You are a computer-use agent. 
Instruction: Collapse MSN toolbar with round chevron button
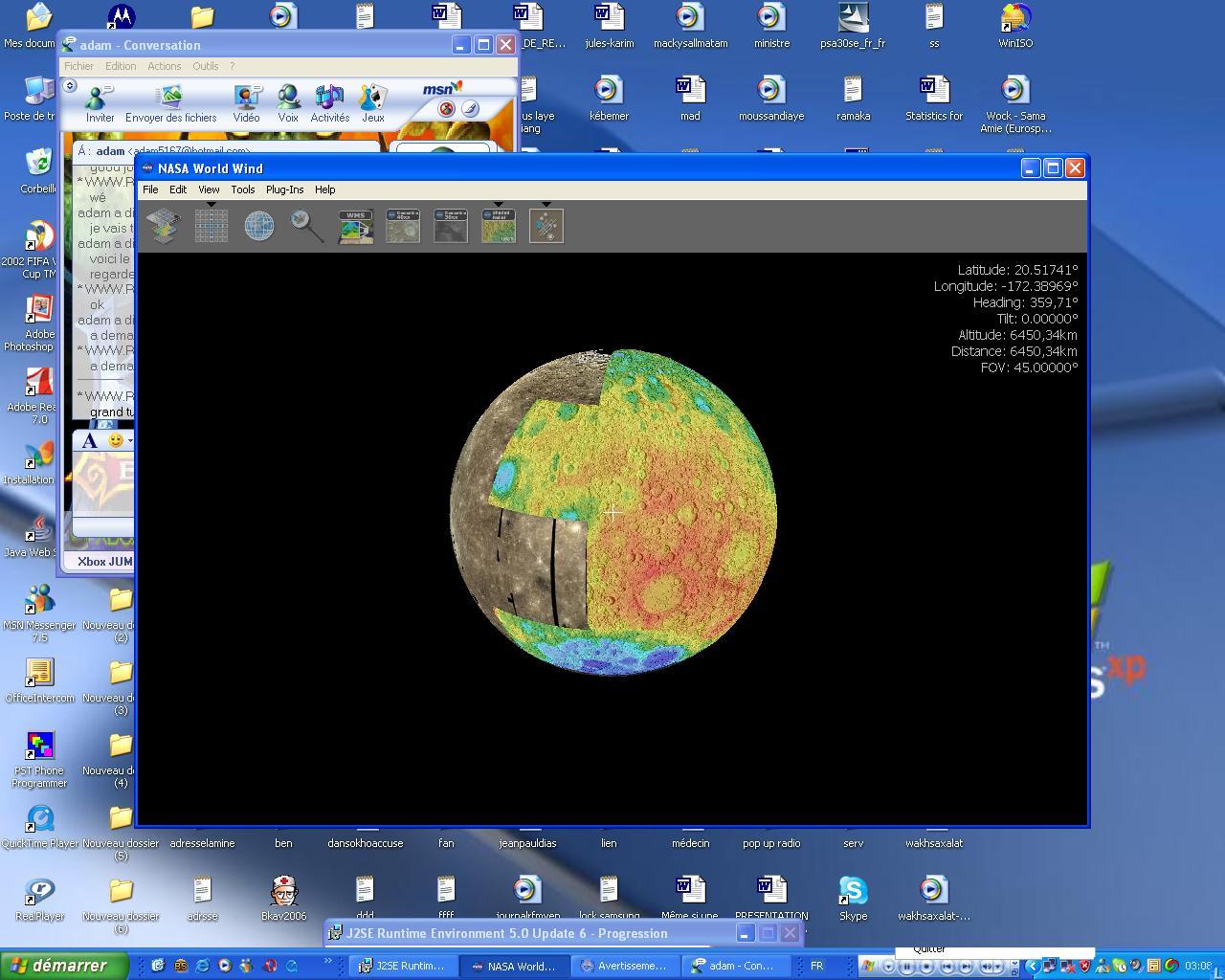point(70,86)
